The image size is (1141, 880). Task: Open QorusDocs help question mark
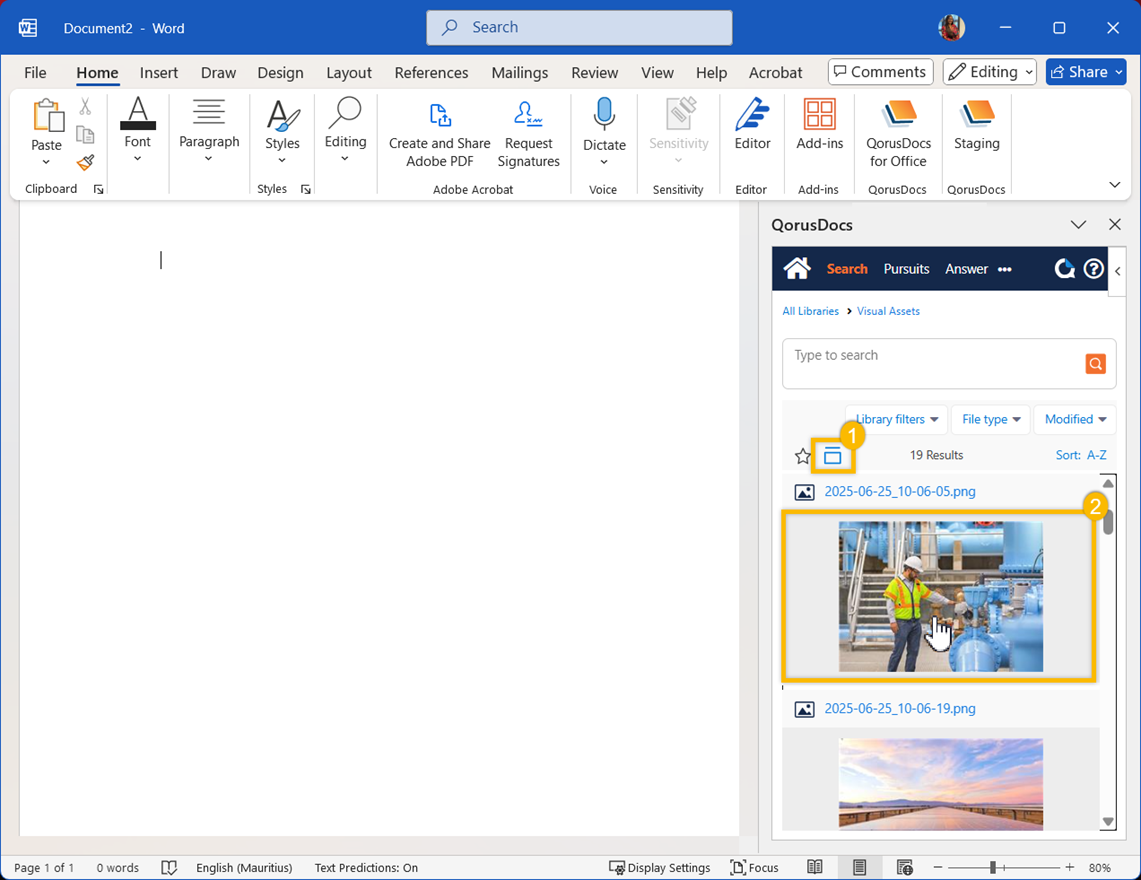coord(1094,269)
